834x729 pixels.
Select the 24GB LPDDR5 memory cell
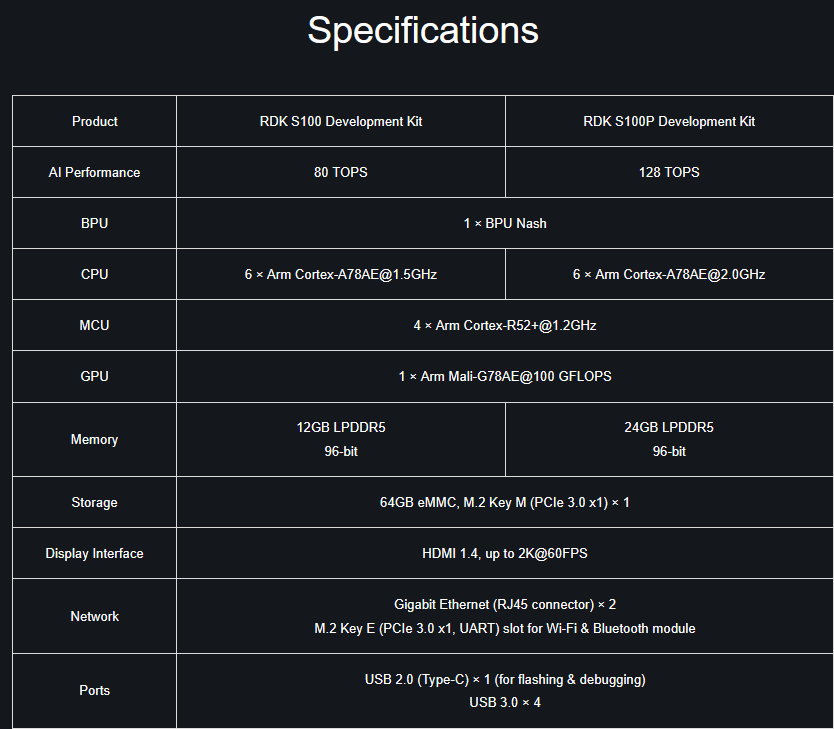click(669, 428)
